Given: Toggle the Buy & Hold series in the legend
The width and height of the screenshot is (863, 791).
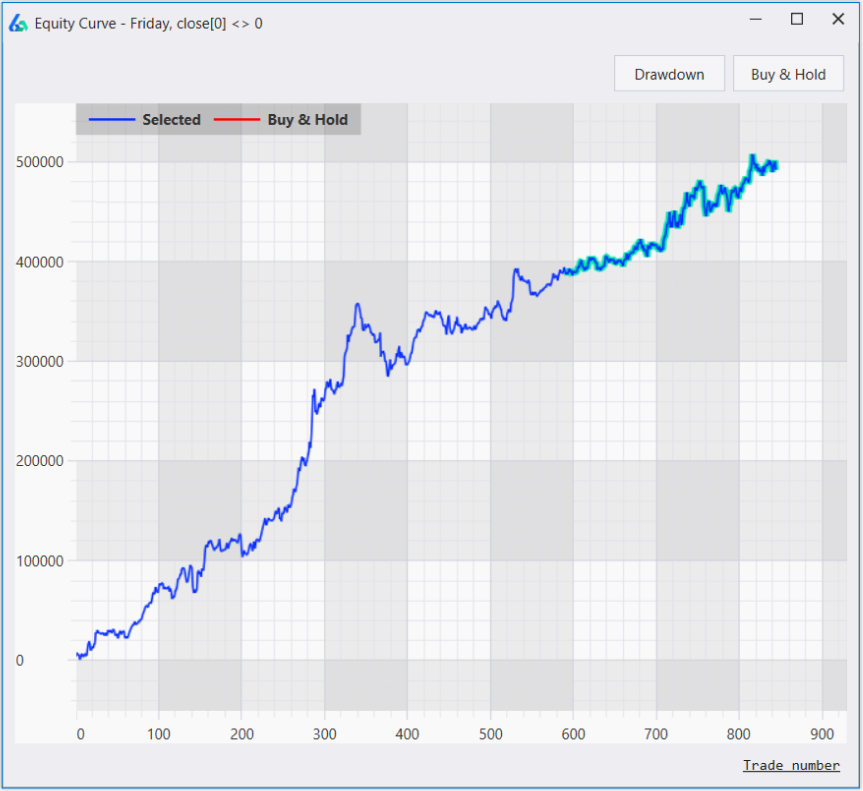Looking at the screenshot, I should [308, 119].
